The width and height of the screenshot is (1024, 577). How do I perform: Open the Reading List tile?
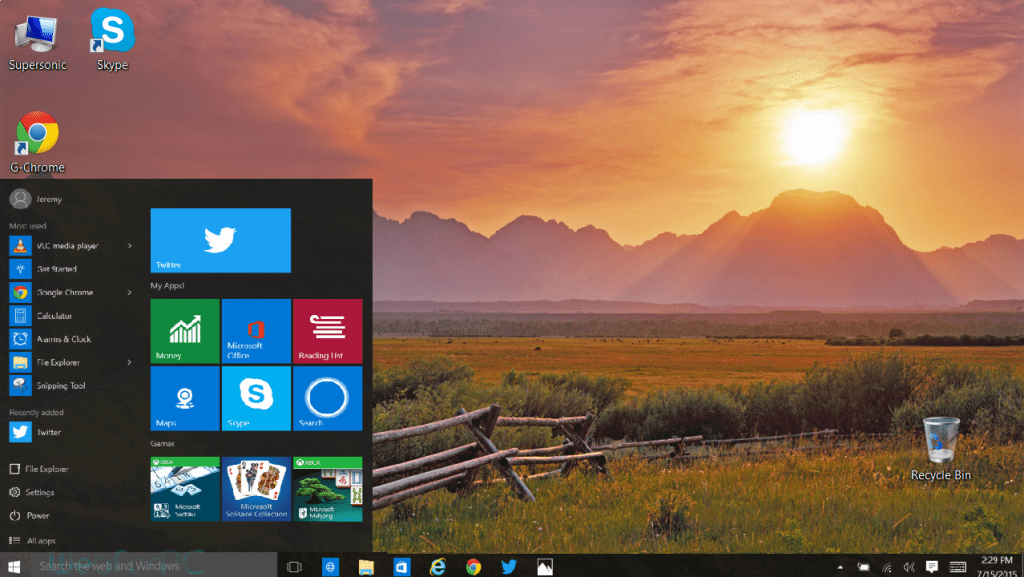click(328, 331)
